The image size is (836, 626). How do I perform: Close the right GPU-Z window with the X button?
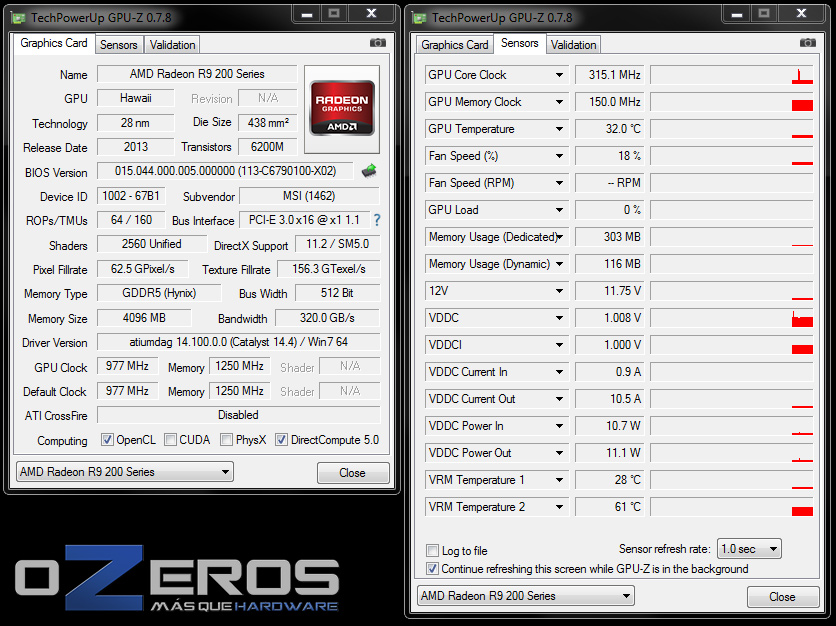[801, 14]
